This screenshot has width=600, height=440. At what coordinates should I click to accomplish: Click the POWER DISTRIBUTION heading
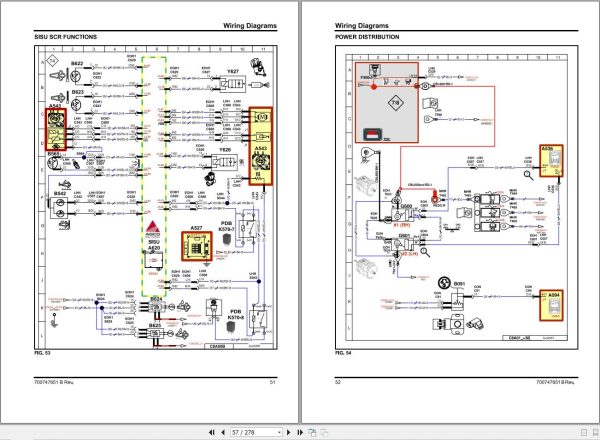tap(367, 37)
